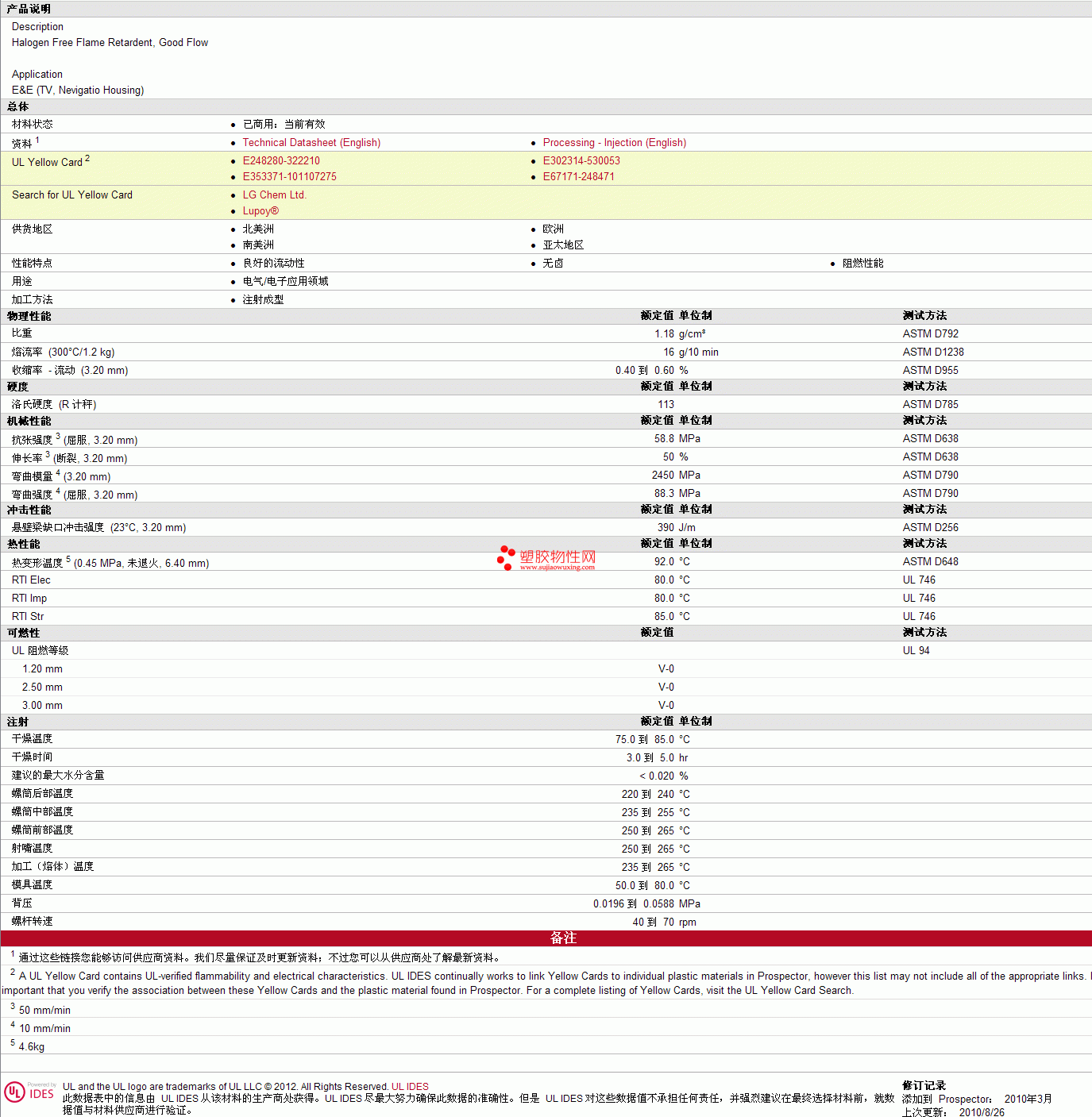Click the RTI Imp row label
This screenshot has width=1092, height=1117.
29,599
